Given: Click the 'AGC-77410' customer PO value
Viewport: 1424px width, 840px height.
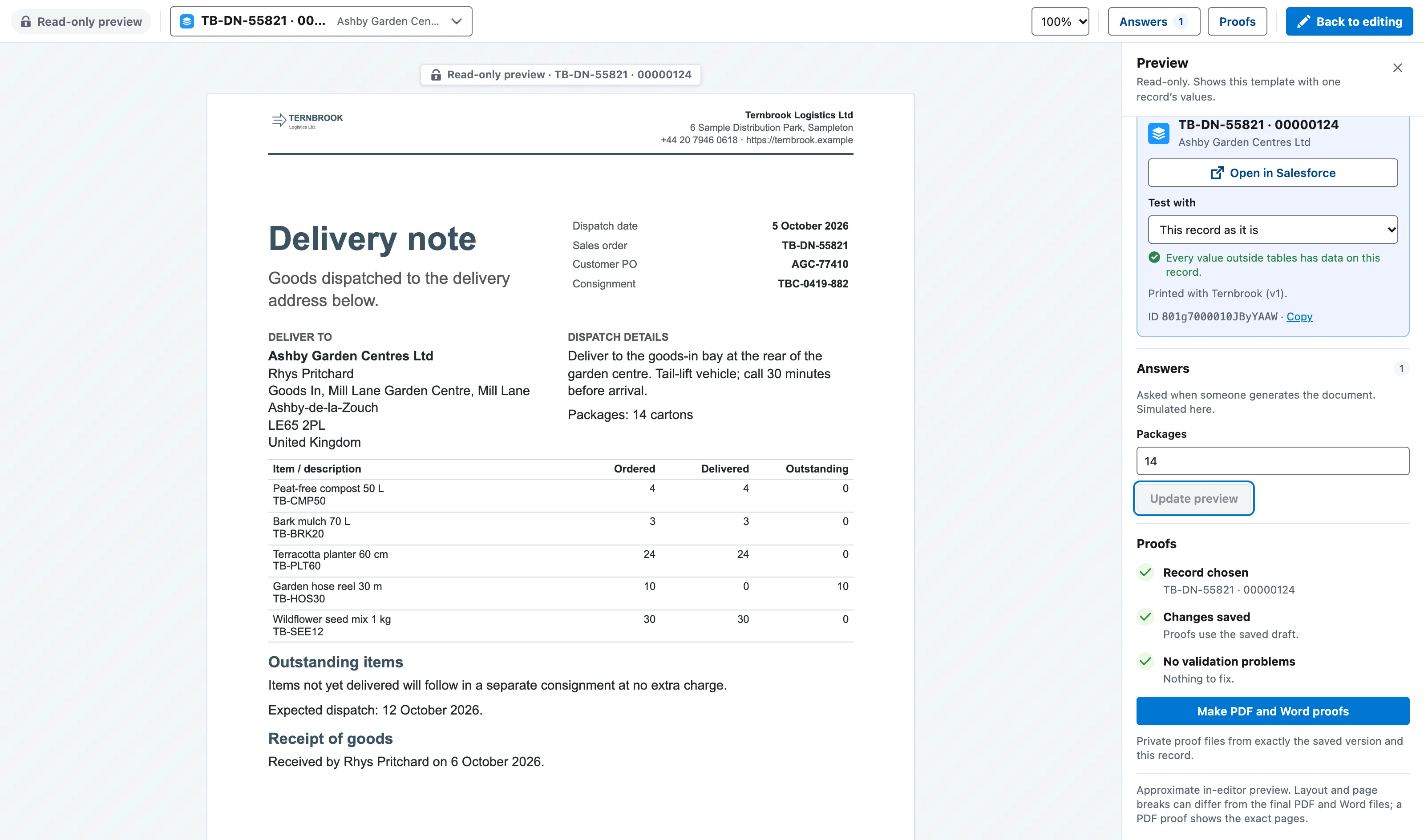Looking at the screenshot, I should click(820, 264).
